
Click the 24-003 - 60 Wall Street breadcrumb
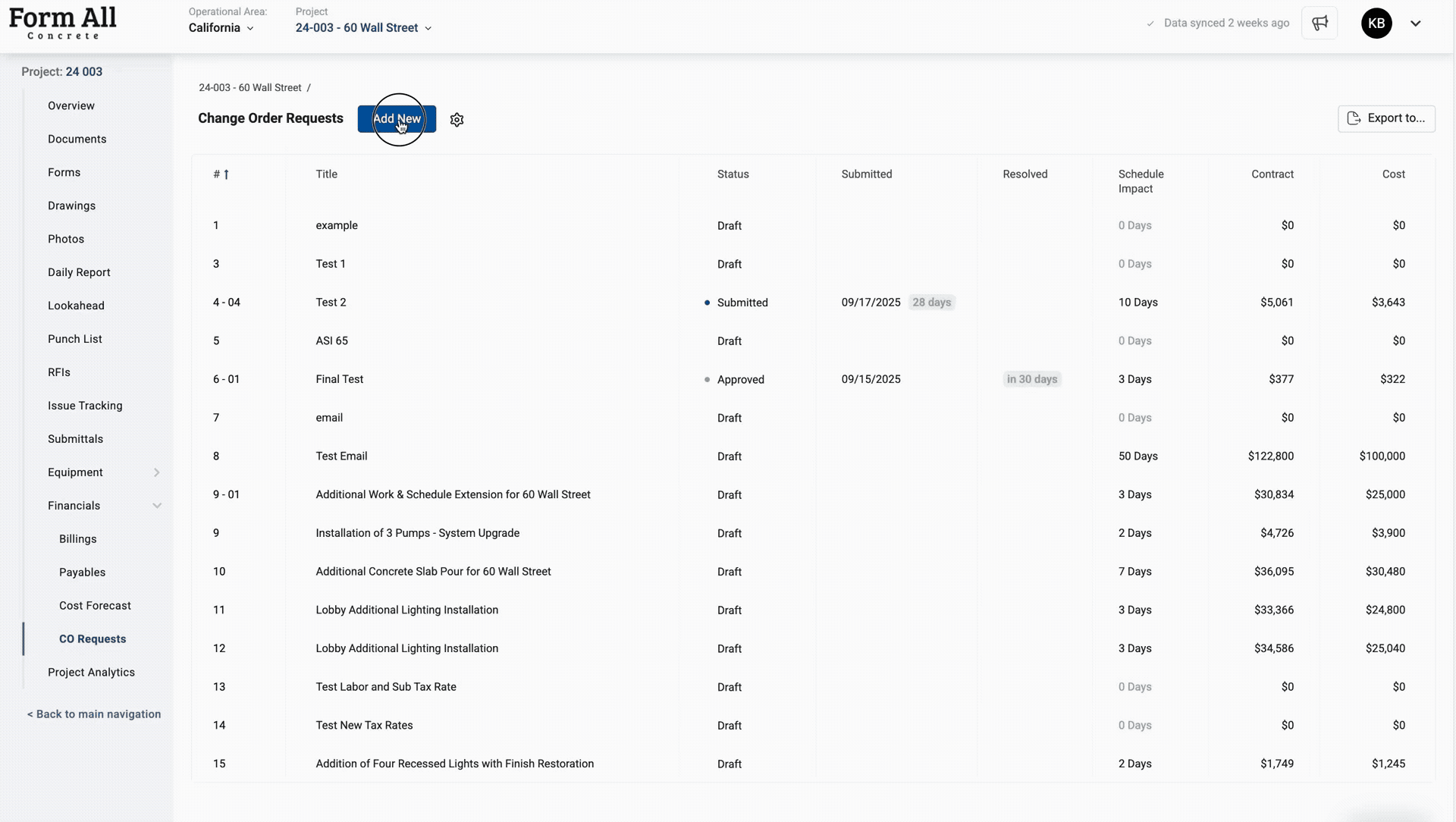coord(249,88)
